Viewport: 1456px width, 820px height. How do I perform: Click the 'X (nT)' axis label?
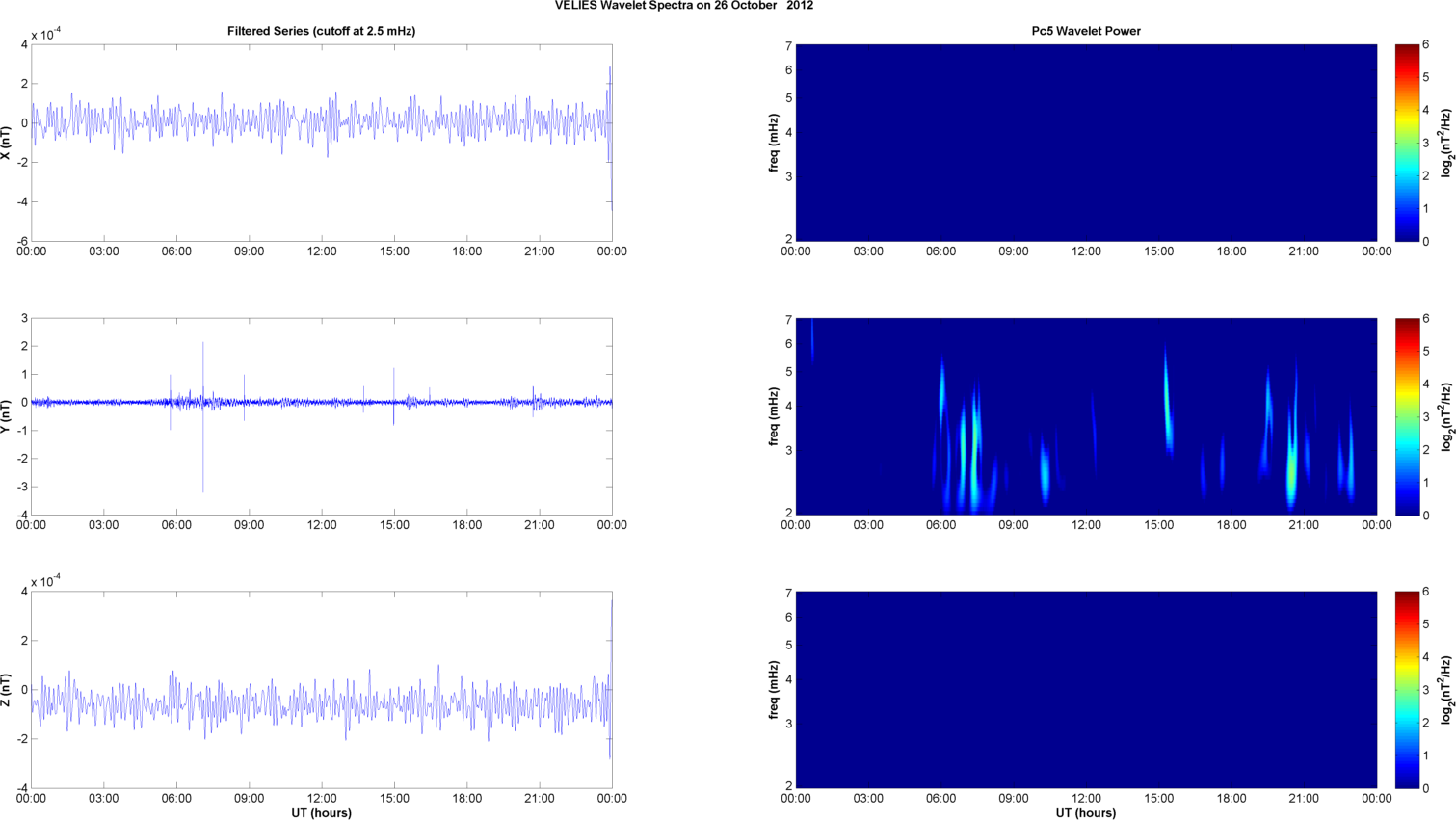[6, 143]
